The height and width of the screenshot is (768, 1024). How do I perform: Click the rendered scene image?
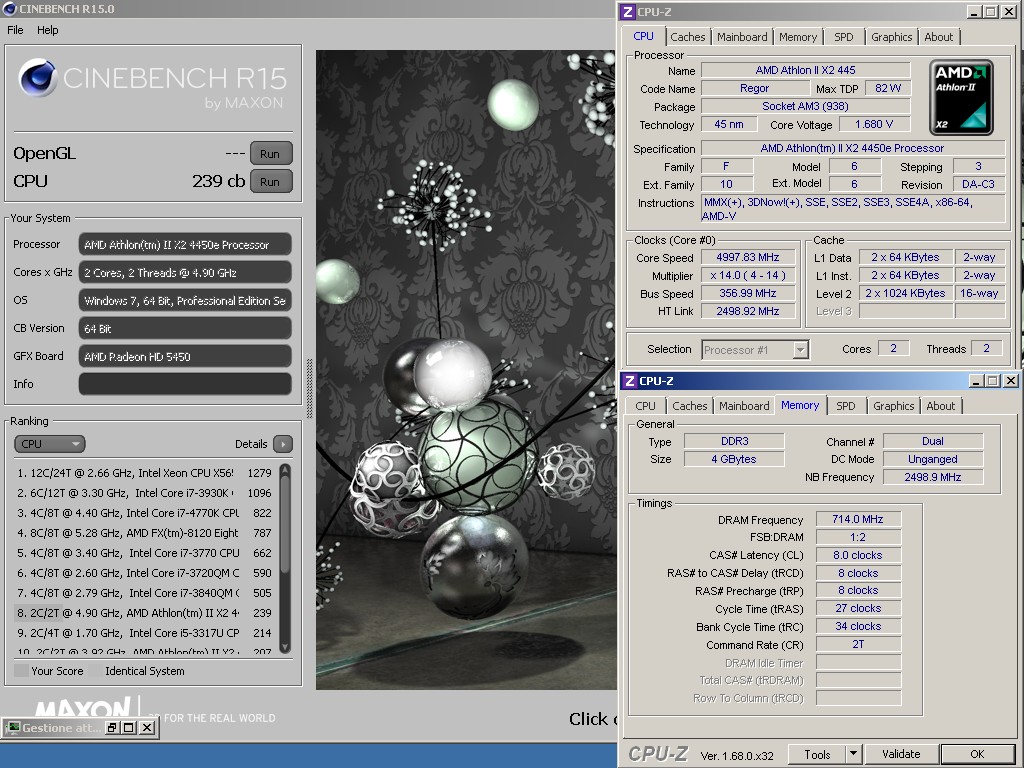pos(466,370)
